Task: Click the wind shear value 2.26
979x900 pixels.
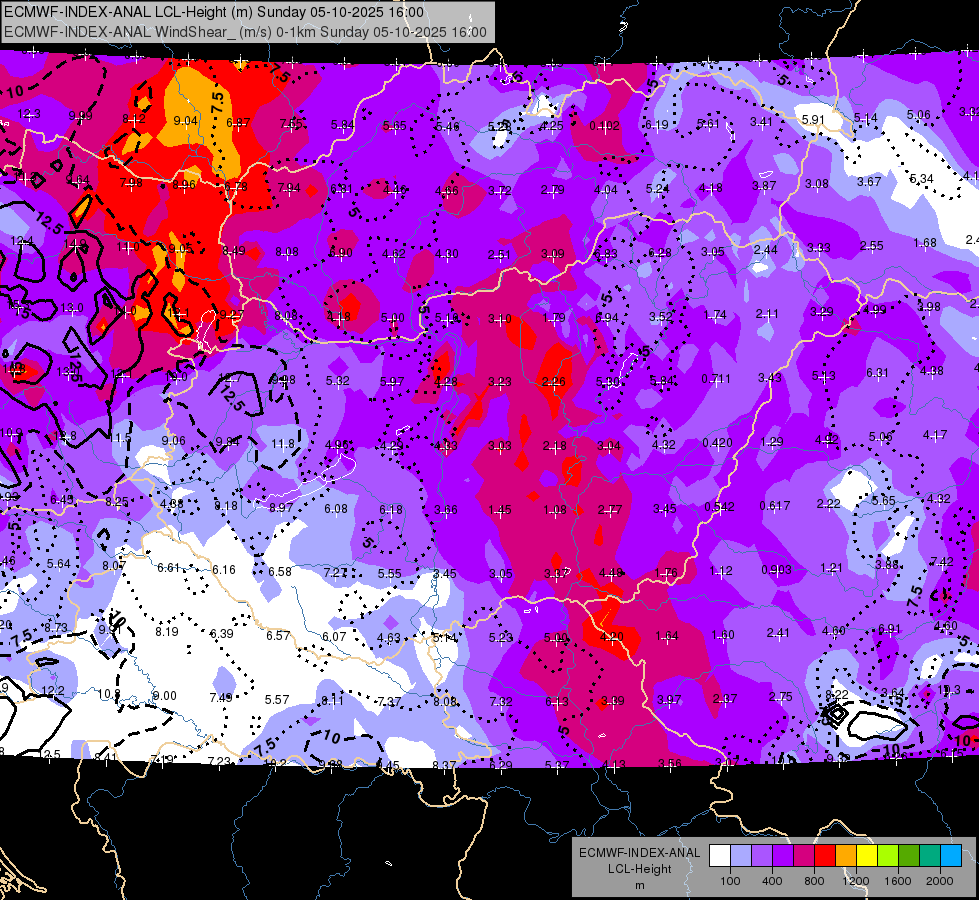Action: pos(554,382)
